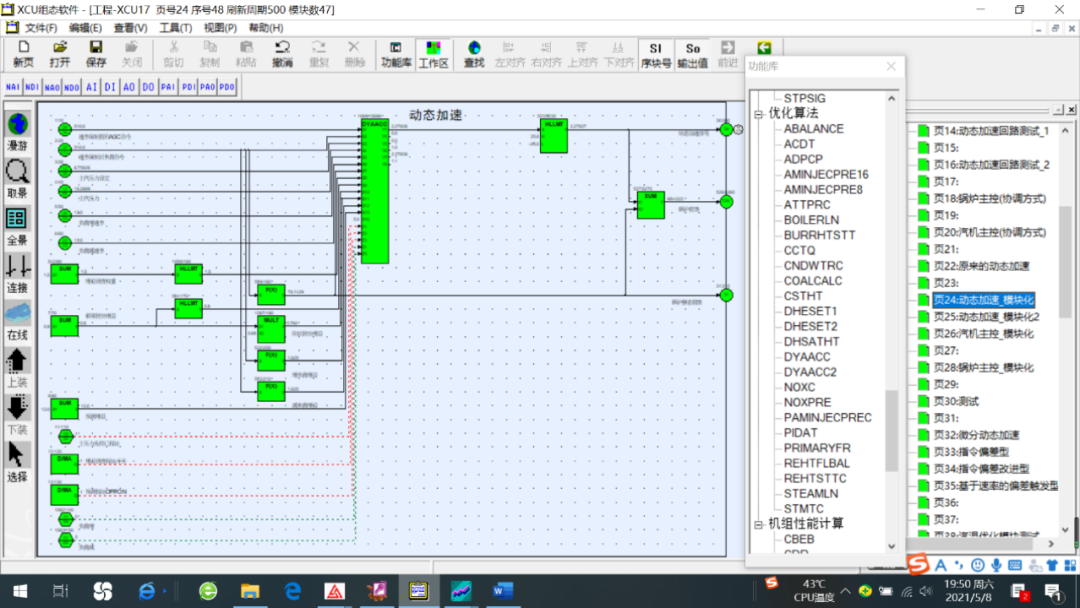Select the 取景 zoom tool

point(18,176)
